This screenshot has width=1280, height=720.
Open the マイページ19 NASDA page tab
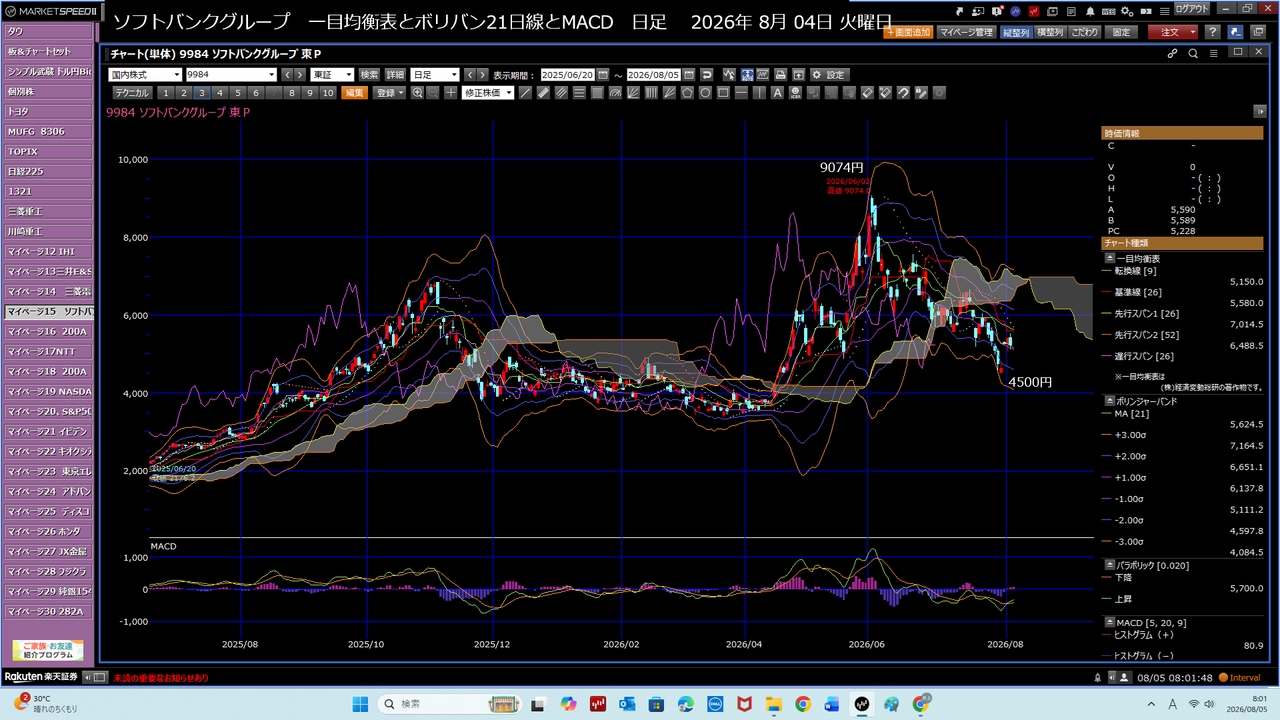48,391
